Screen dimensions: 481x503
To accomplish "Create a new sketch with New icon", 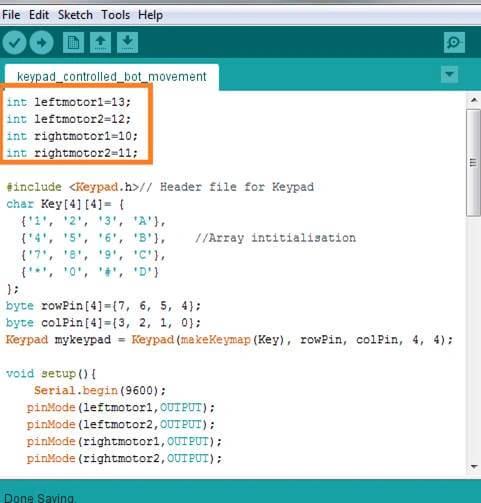I will (73, 42).
